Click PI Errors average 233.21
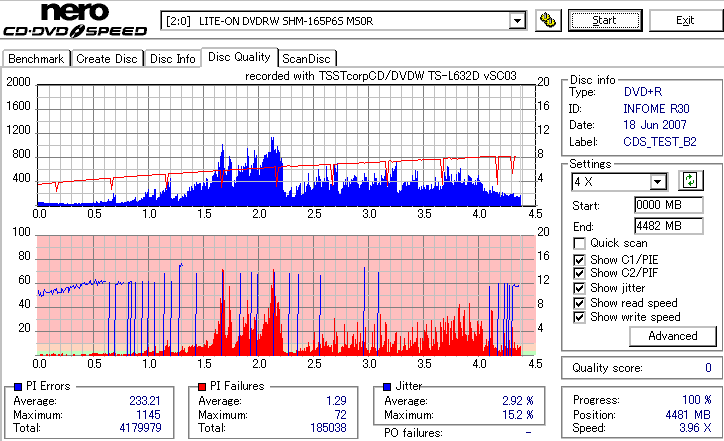The image size is (724, 441). tap(145, 401)
